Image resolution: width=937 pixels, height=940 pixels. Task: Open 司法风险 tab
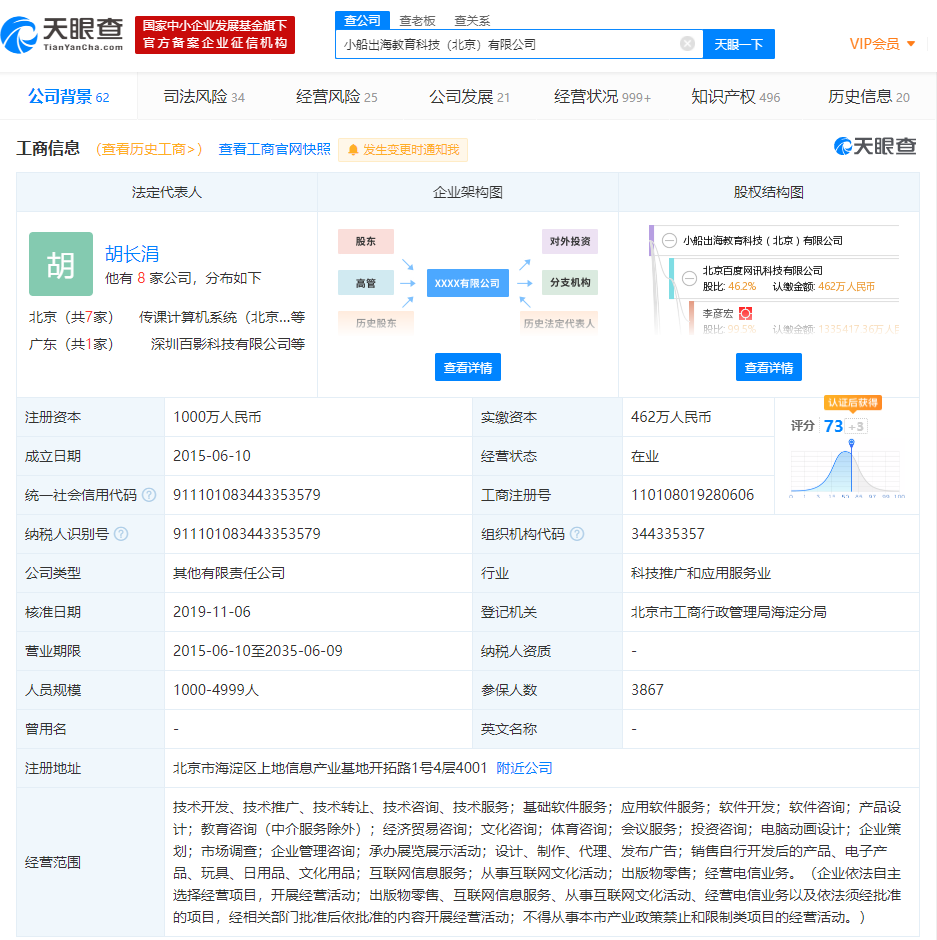204,97
